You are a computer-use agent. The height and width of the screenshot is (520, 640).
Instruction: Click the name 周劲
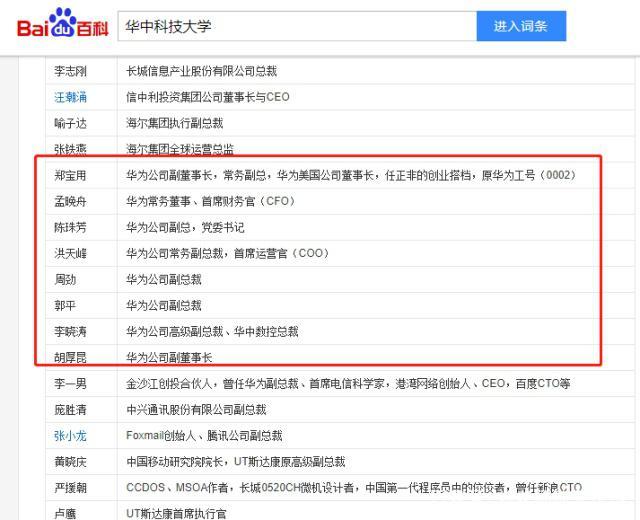[65, 280]
